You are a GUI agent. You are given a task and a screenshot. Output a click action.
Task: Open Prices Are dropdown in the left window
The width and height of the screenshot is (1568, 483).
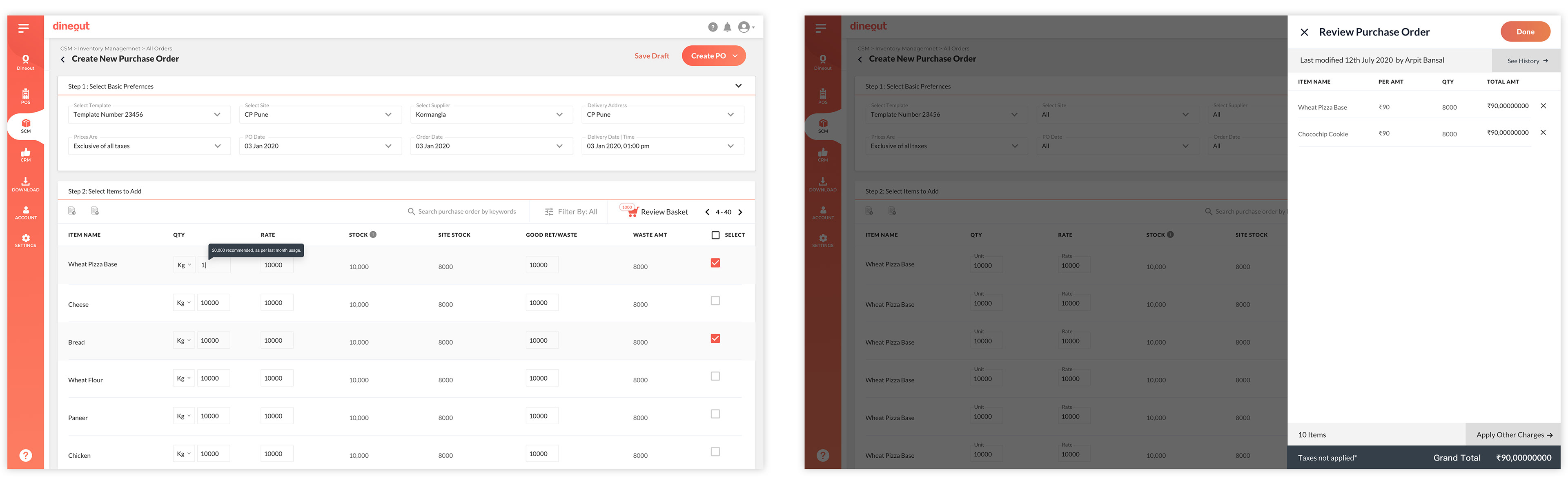pos(149,145)
